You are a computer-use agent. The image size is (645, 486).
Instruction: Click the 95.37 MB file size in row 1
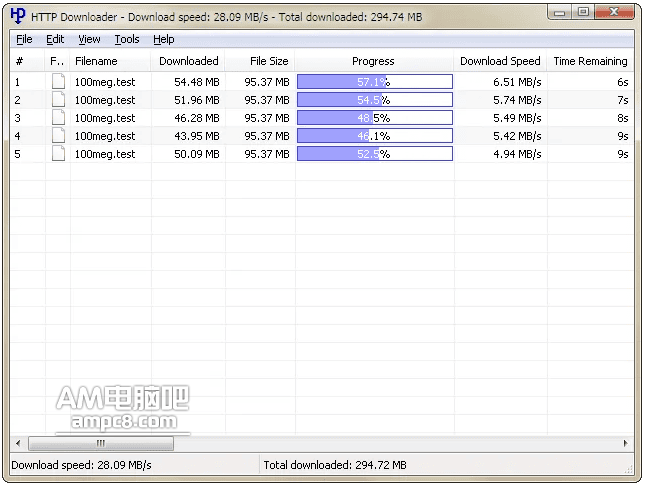267,82
